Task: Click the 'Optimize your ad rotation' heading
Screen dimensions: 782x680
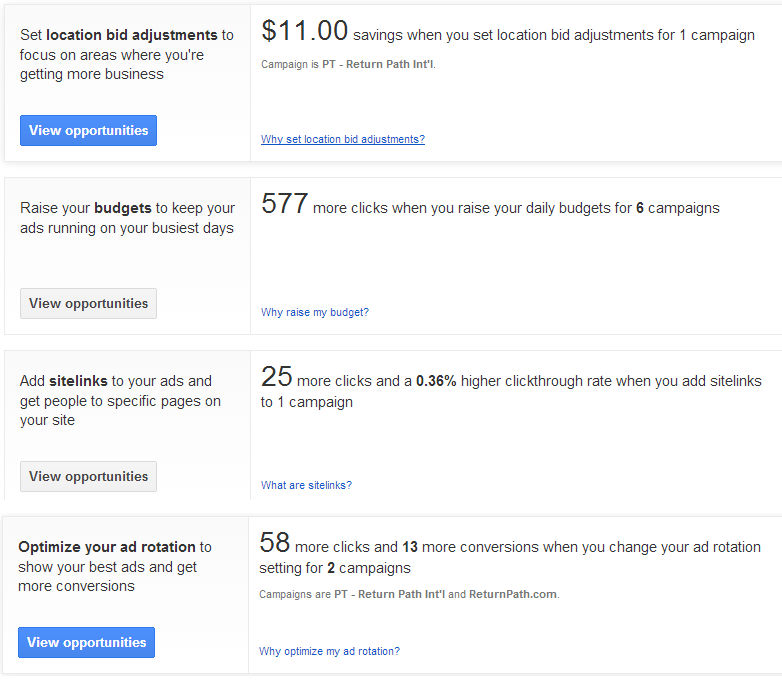Action: pyautogui.click(x=107, y=547)
